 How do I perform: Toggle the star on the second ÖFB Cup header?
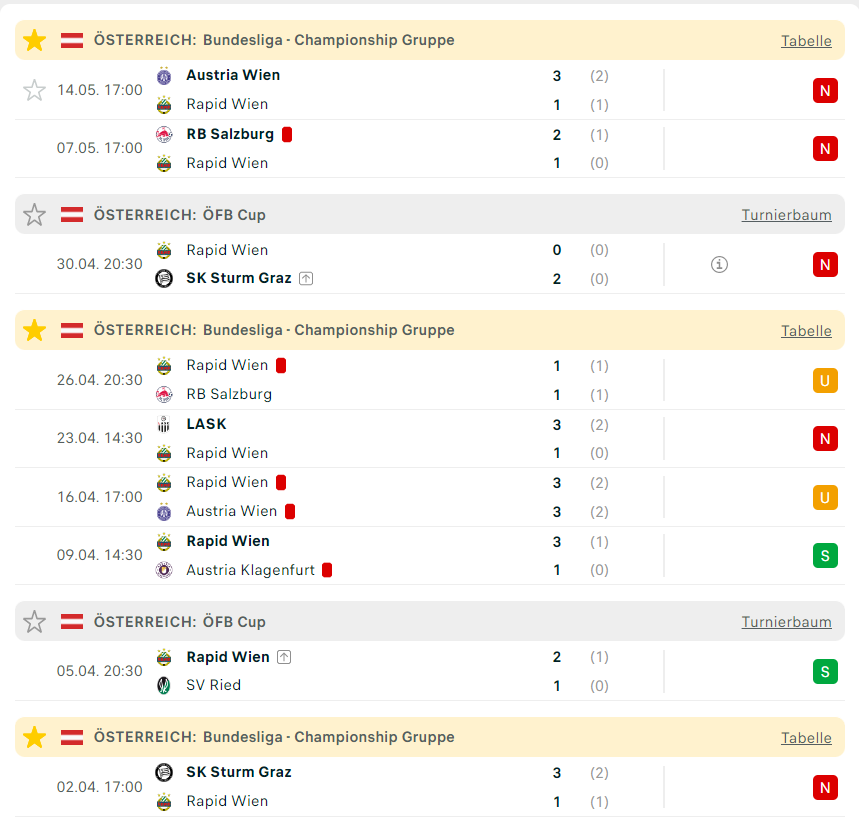(34, 622)
